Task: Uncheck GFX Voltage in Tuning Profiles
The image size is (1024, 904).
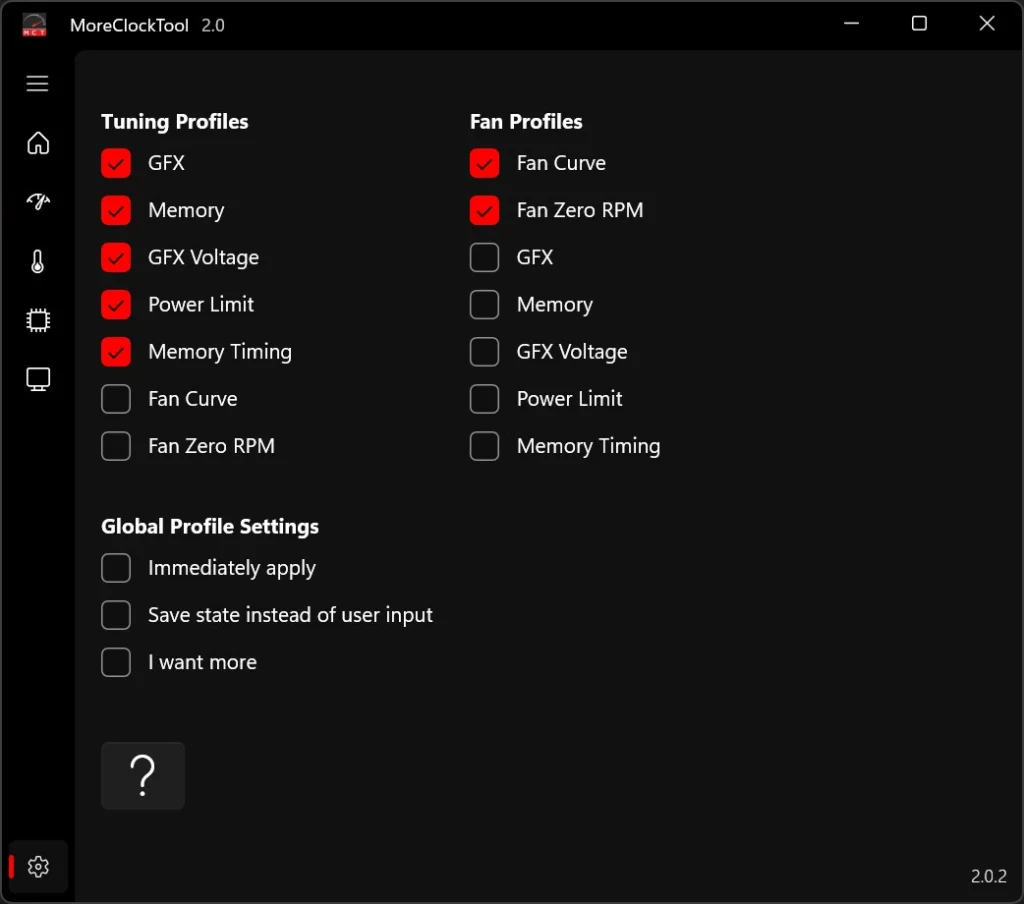Action: tap(116, 257)
